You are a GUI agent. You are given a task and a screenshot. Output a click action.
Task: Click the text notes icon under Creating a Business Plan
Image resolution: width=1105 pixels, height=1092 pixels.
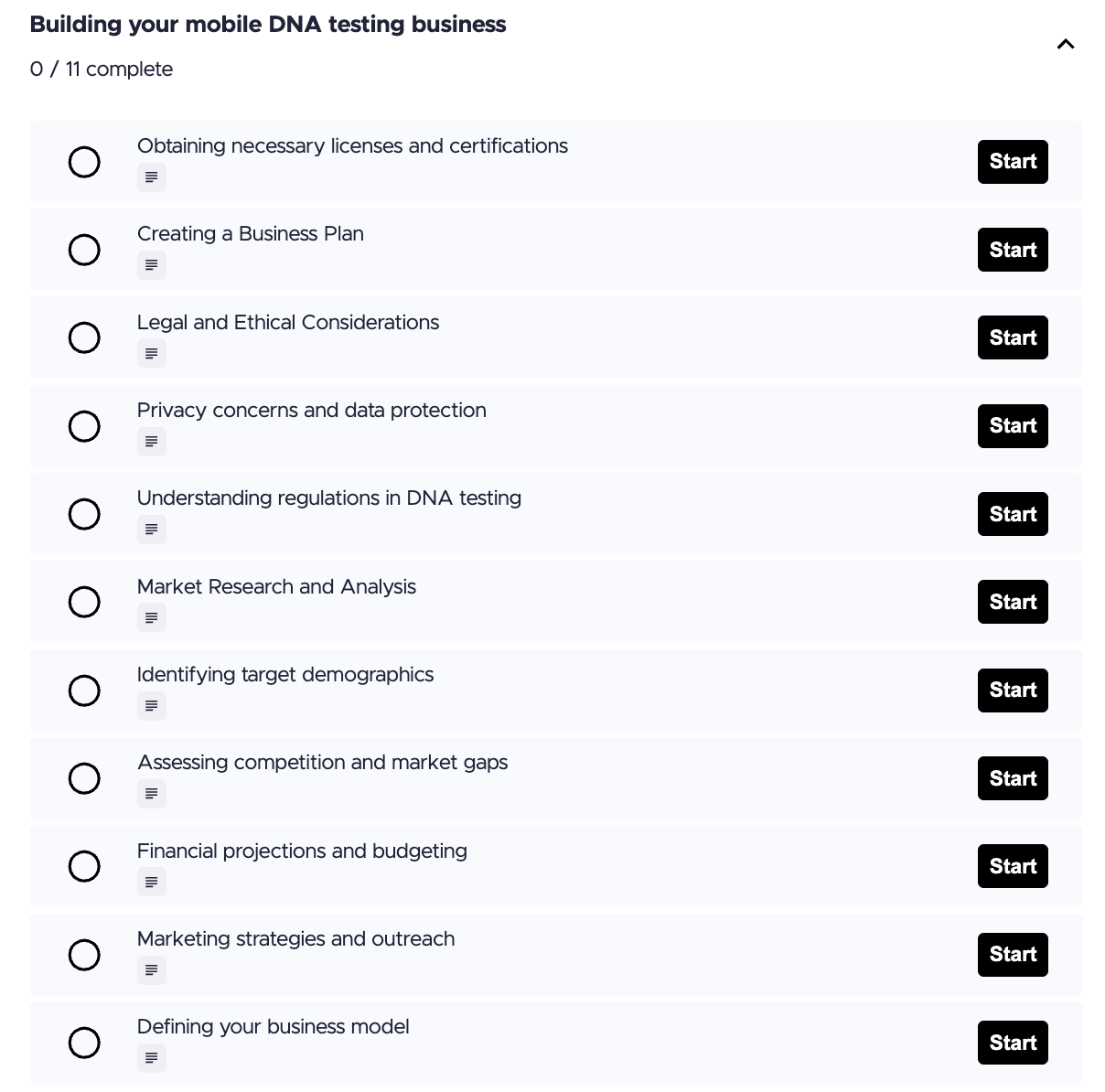point(151,265)
